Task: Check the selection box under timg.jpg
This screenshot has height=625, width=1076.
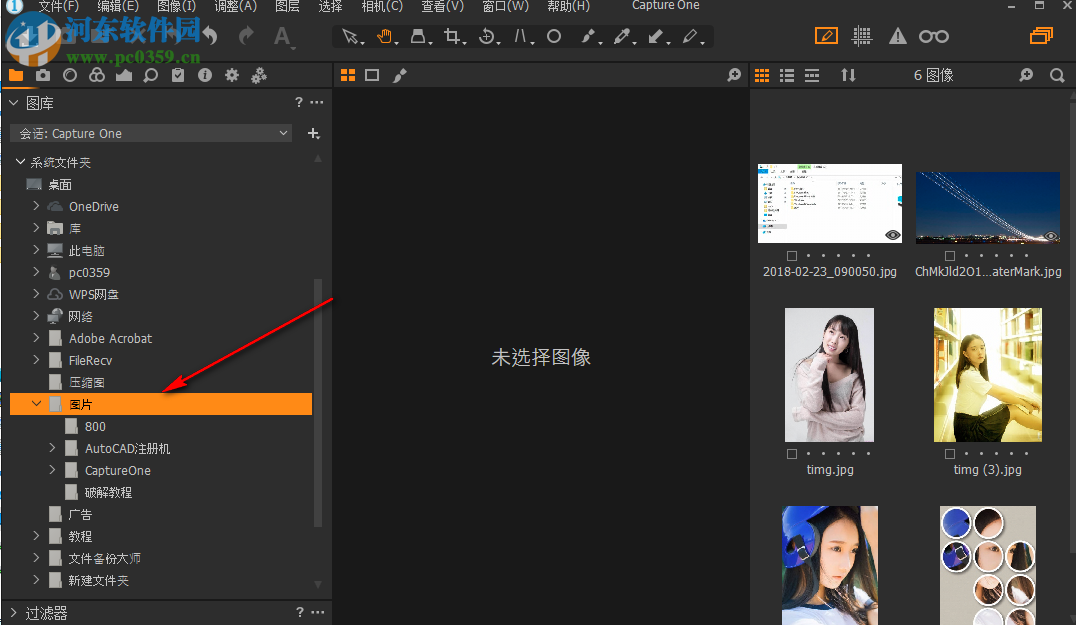Action: coord(792,453)
